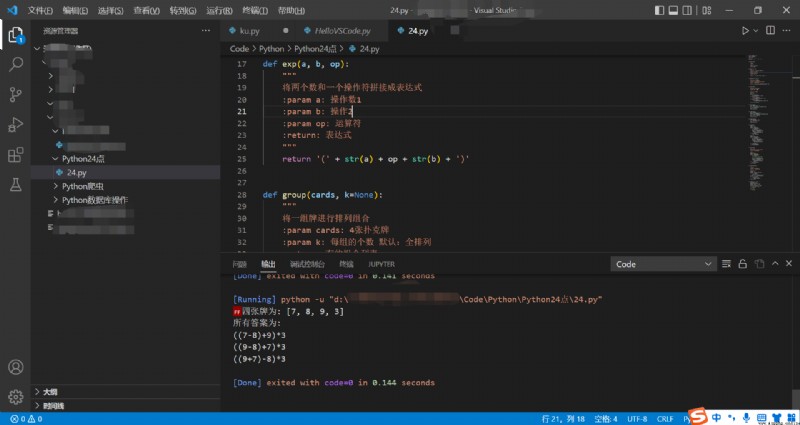Image resolution: width=800 pixels, height=425 pixels.
Task: Open output log in editor
Action: (760, 264)
